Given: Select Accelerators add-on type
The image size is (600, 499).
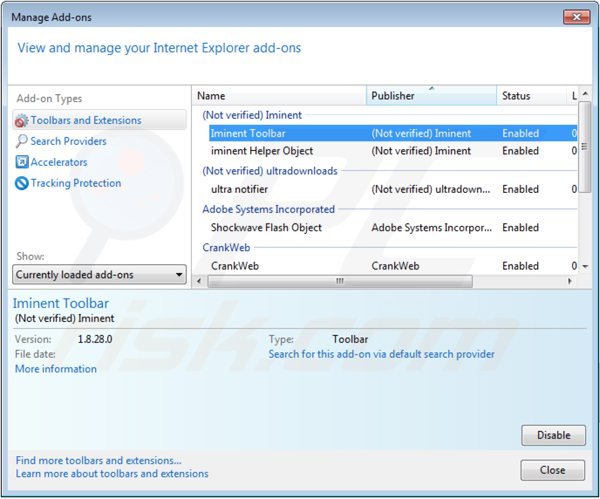Looking at the screenshot, I should [59, 162].
